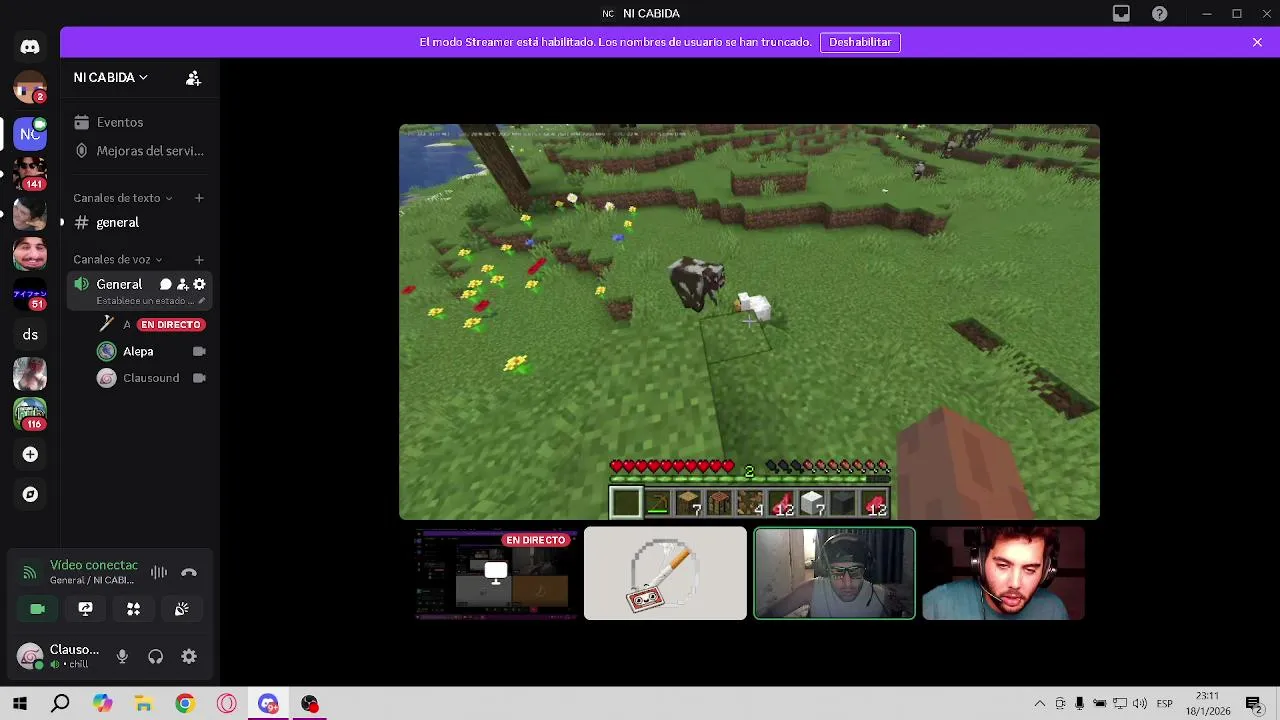Open user settings gear icon
Viewport: 1280px width, 720px height.
(189, 657)
